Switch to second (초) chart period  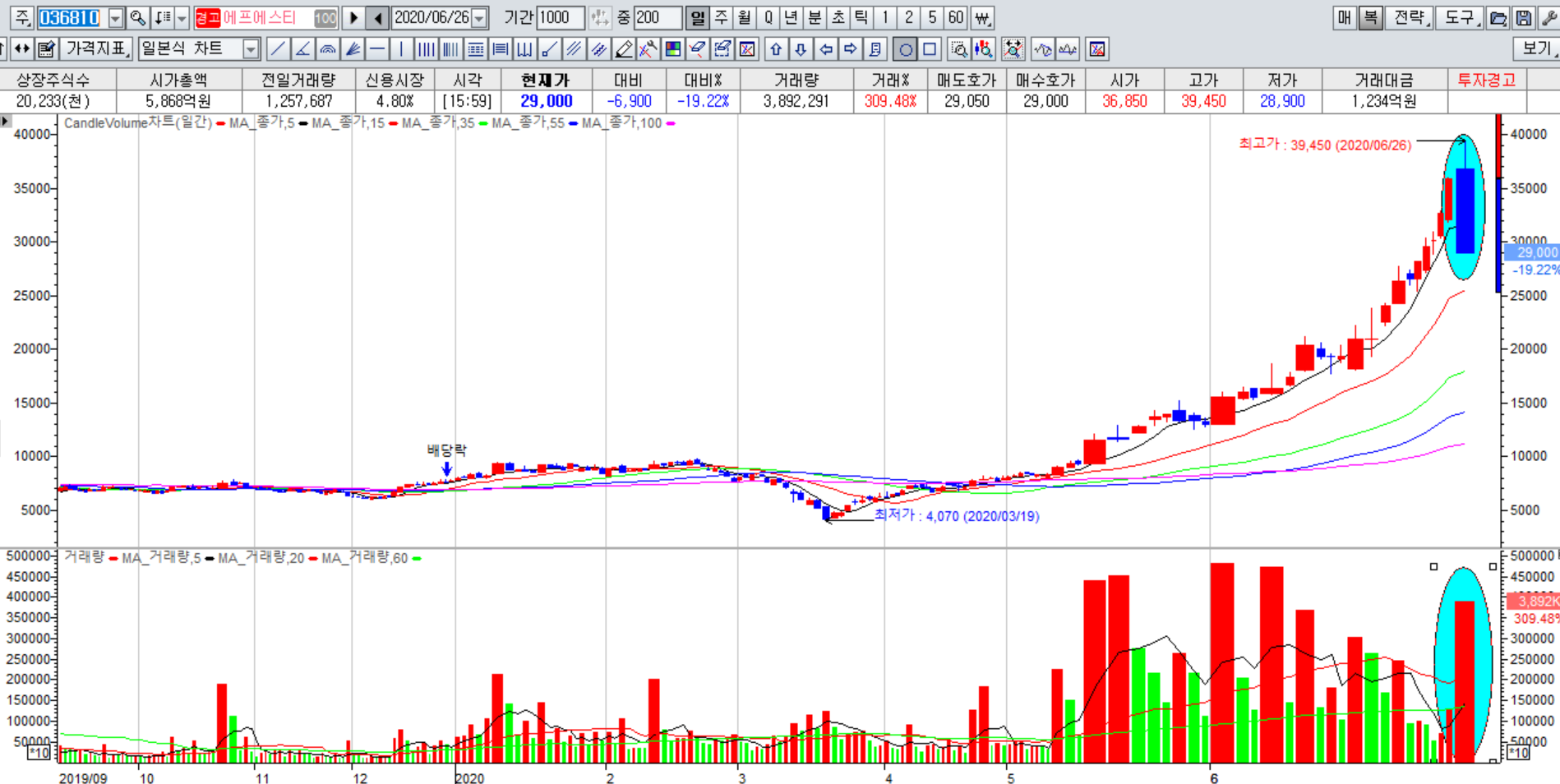(x=838, y=17)
